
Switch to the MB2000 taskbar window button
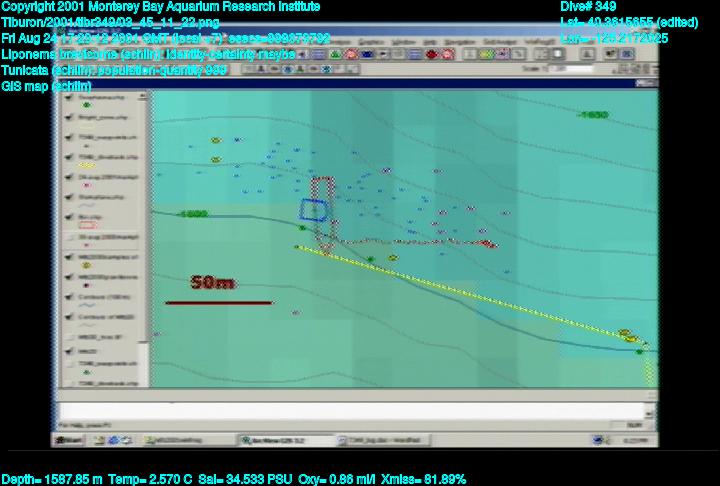[188, 440]
